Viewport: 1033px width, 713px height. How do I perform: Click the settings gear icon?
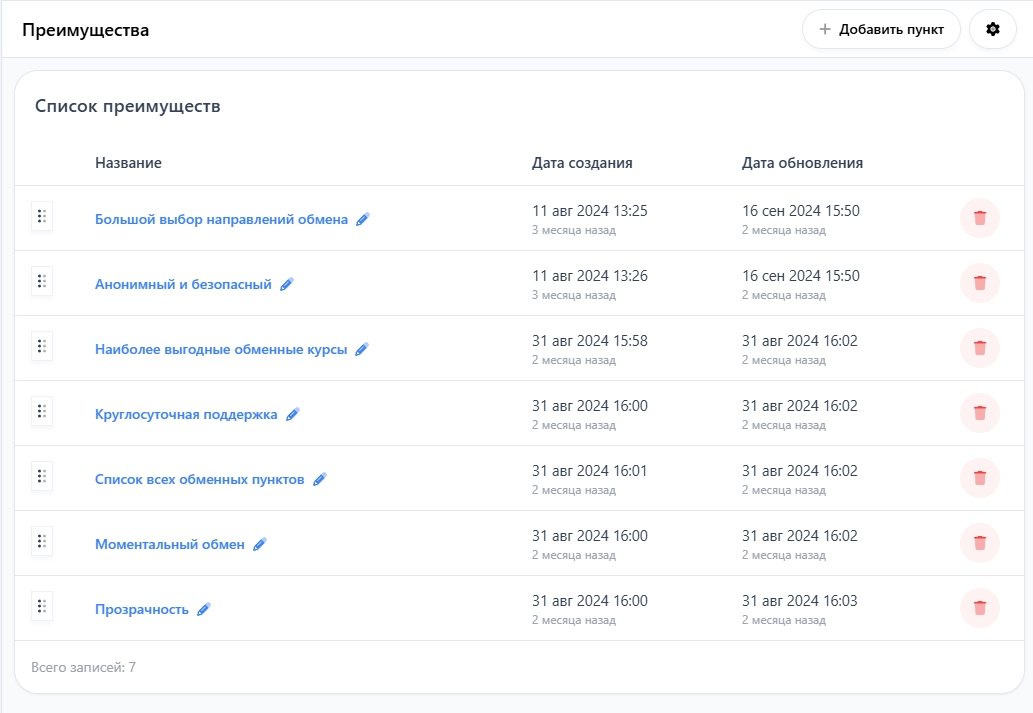992,30
